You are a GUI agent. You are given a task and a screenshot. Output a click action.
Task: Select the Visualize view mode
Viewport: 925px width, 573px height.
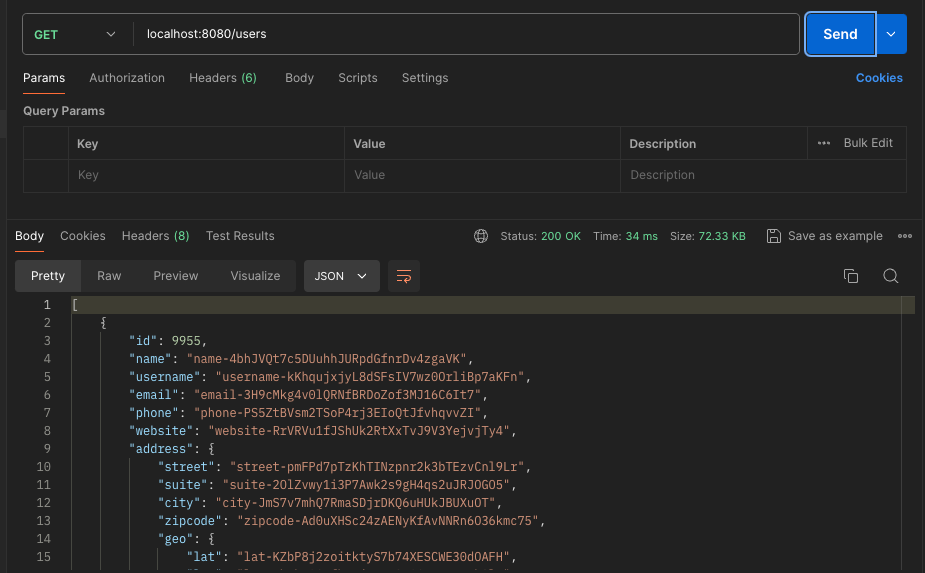(x=255, y=276)
